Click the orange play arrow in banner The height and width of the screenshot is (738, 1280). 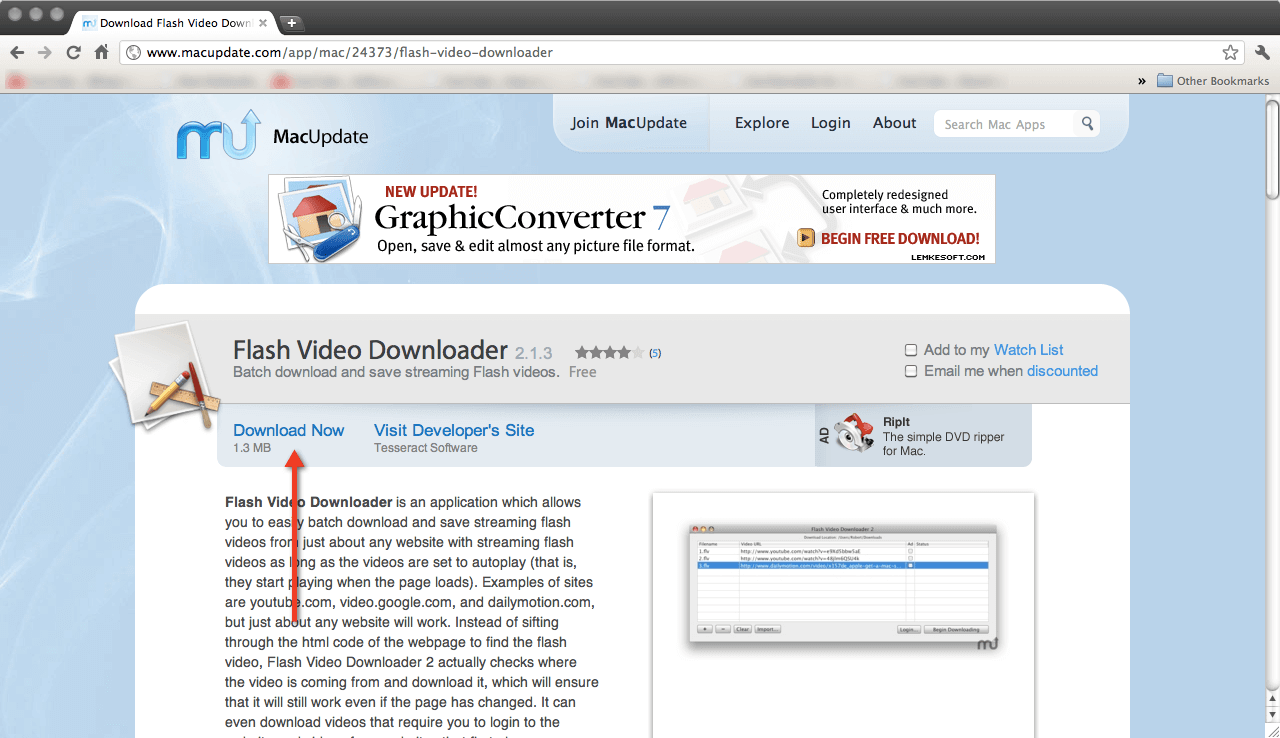click(x=806, y=238)
